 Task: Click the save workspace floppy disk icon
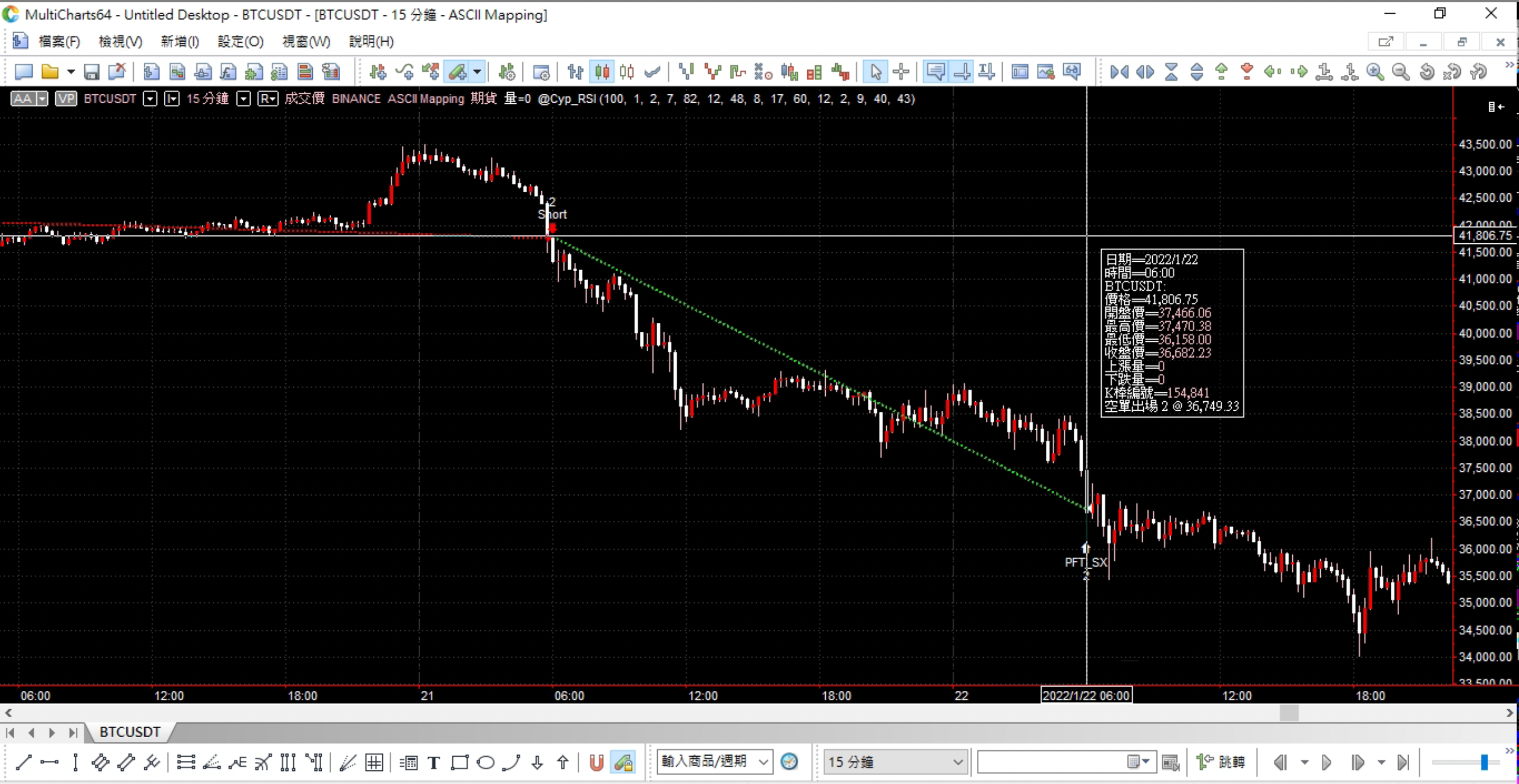coord(91,72)
